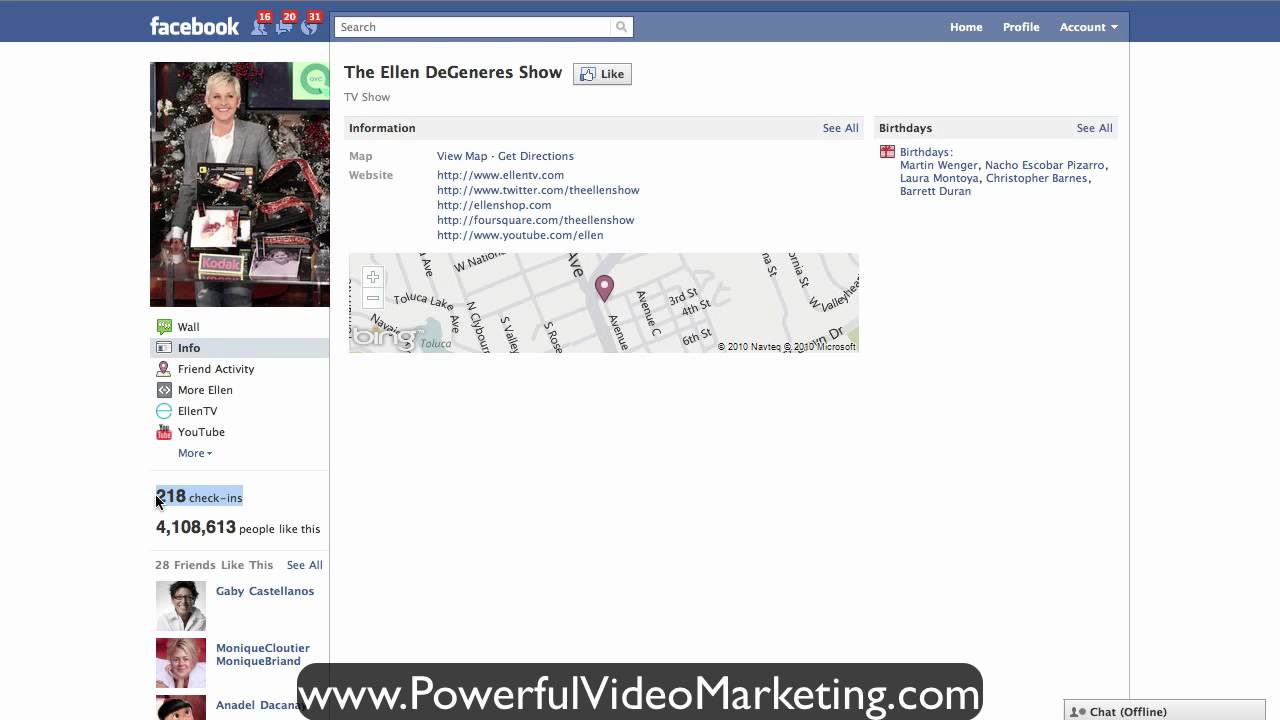The width and height of the screenshot is (1280, 720).
Task: Open messages notification icon
Action: tap(285, 26)
